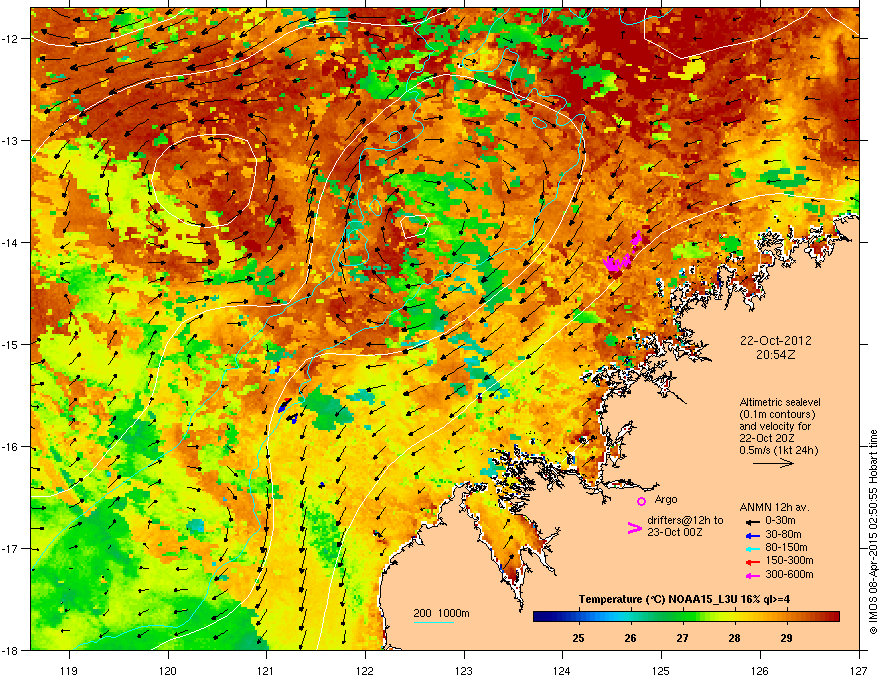Click the blue 30-80m legend arrow
The image size is (880, 680).
point(753,535)
